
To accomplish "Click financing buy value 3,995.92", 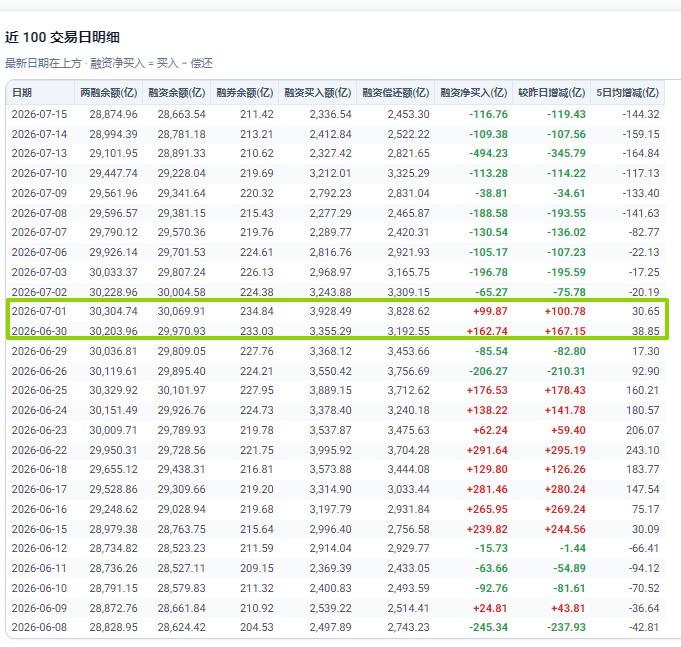I will (331, 450).
